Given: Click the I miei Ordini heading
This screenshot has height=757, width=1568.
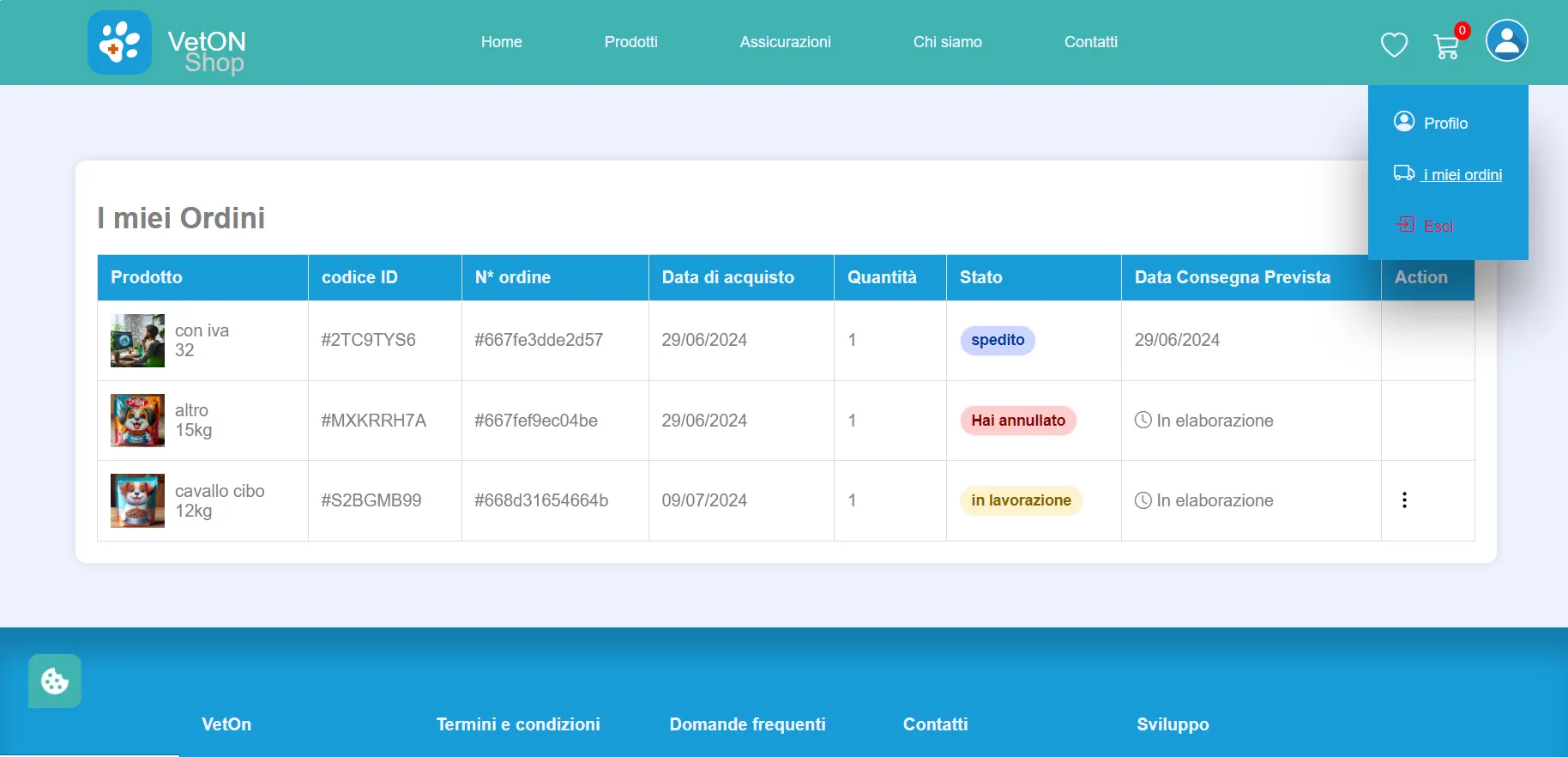Looking at the screenshot, I should point(181,218).
